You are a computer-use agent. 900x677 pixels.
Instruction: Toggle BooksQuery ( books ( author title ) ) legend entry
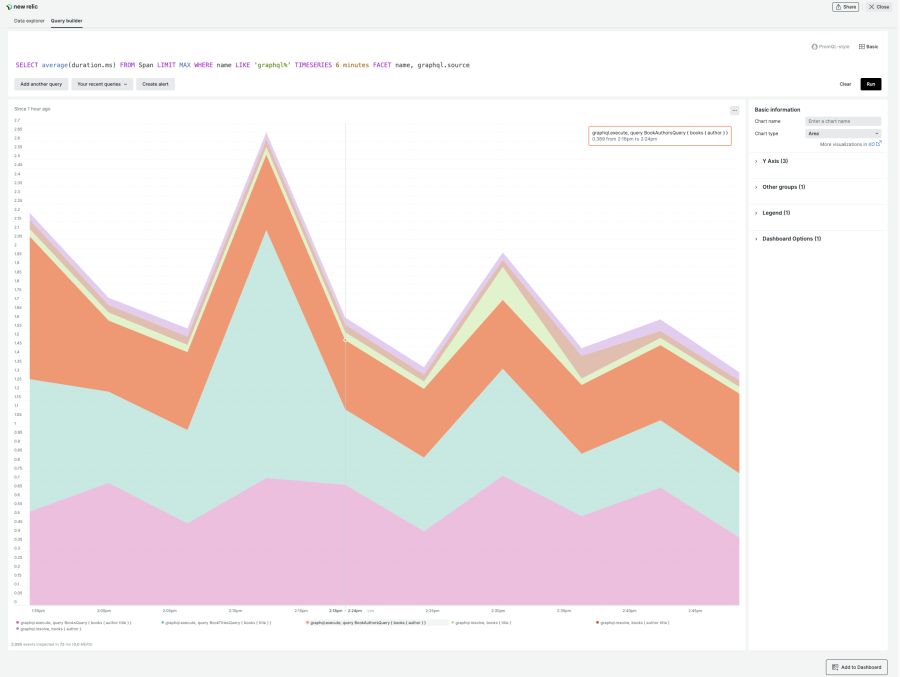[74, 622]
